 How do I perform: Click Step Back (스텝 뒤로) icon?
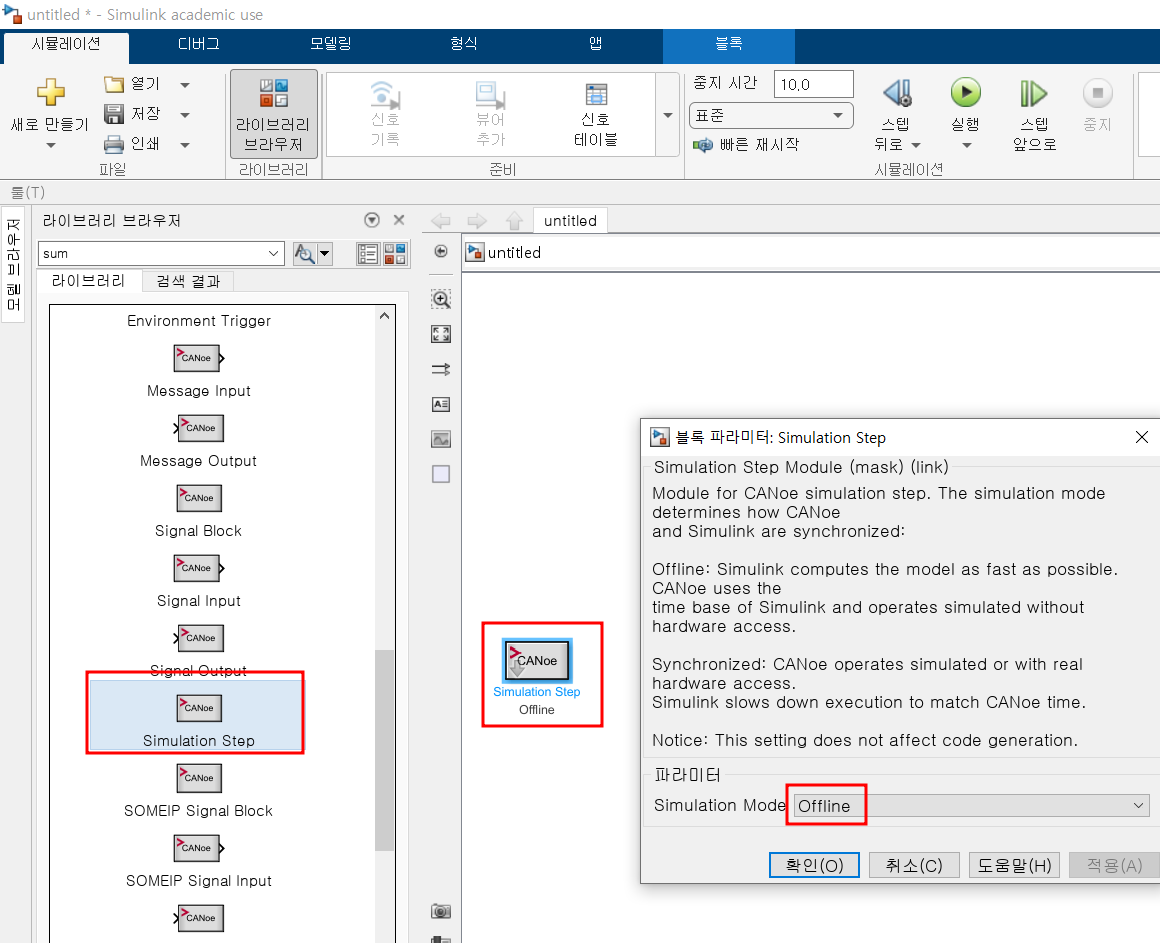point(897,93)
